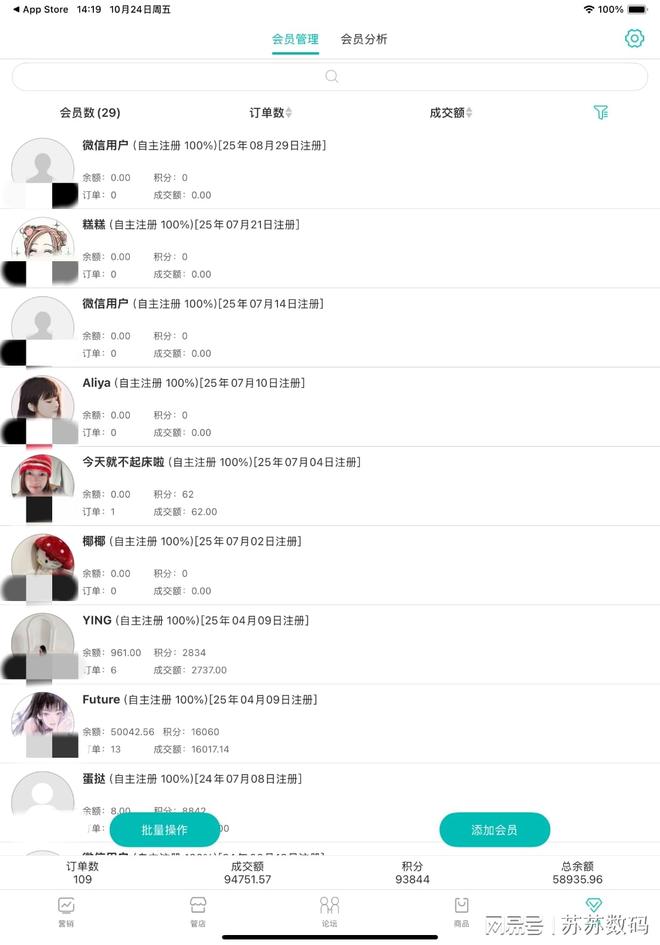Open the 论坛 forum icon

click(330, 905)
